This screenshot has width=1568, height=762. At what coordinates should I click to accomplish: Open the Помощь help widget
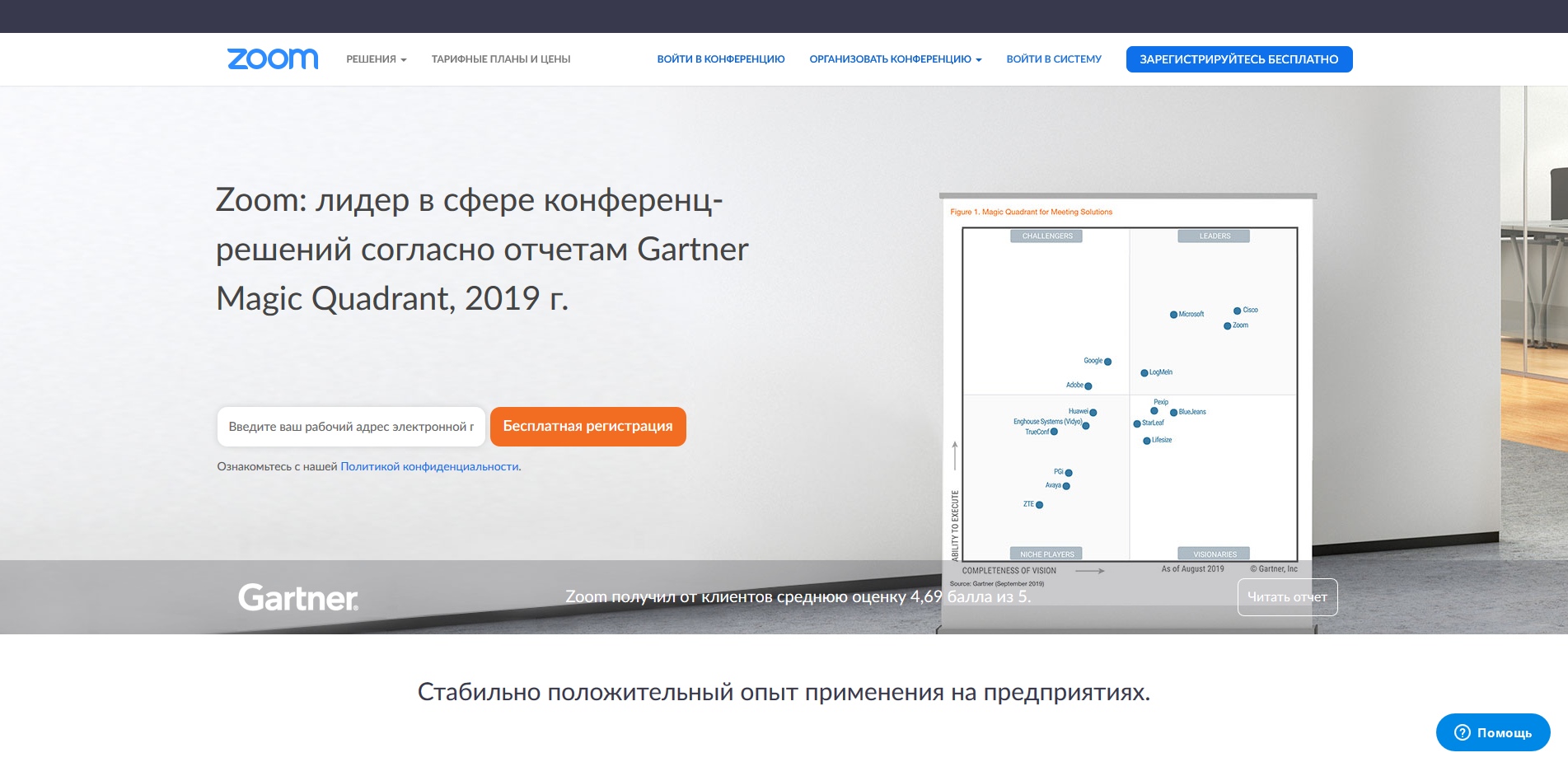1493,732
